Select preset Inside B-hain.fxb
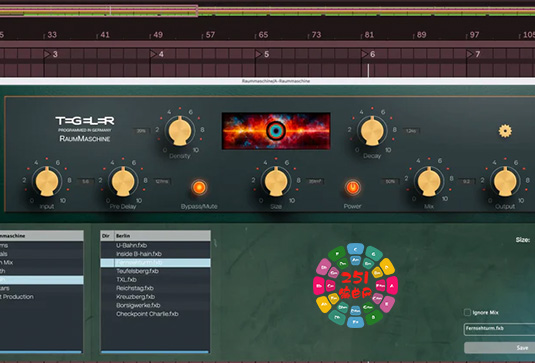The height and width of the screenshot is (363, 535). (156, 254)
